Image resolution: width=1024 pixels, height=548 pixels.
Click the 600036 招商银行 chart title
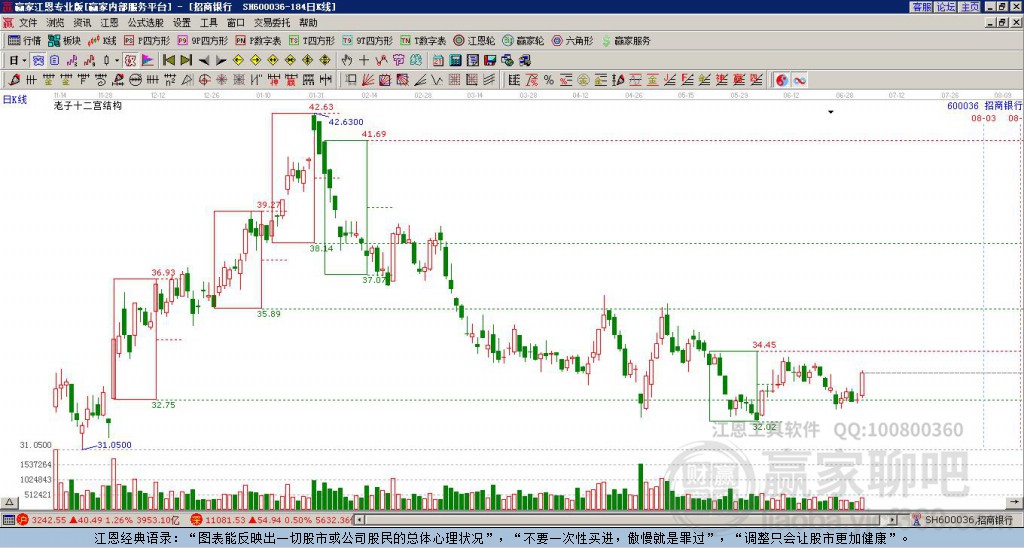(x=985, y=105)
